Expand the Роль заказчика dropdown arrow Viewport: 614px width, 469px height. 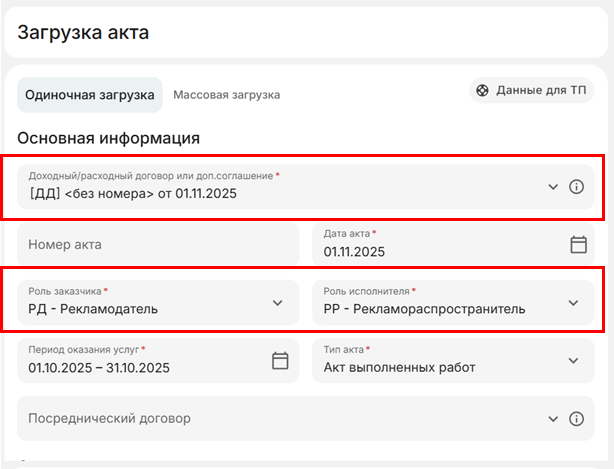click(278, 302)
